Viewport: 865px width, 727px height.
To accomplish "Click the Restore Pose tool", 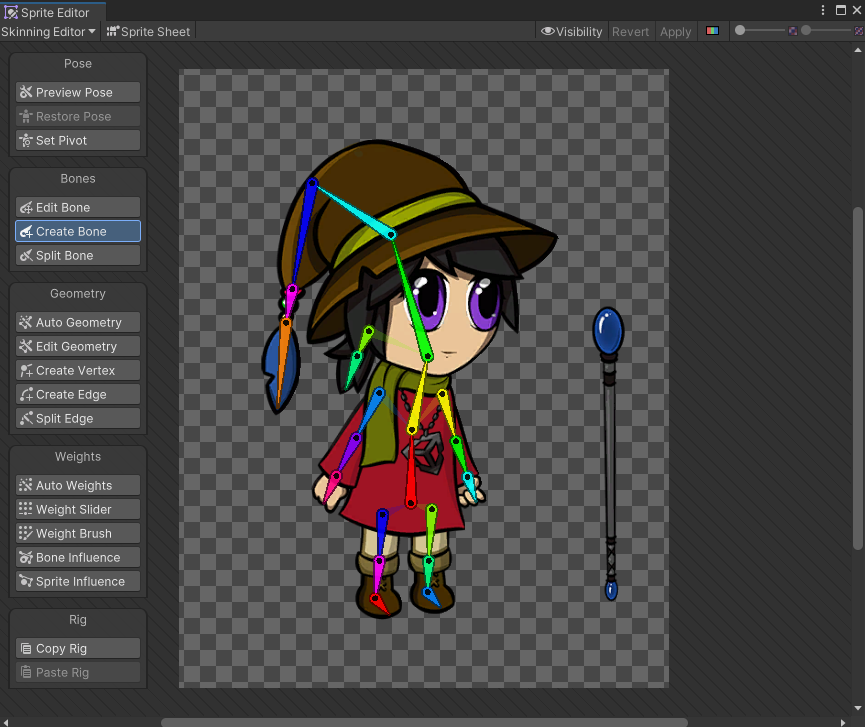I will click(78, 116).
